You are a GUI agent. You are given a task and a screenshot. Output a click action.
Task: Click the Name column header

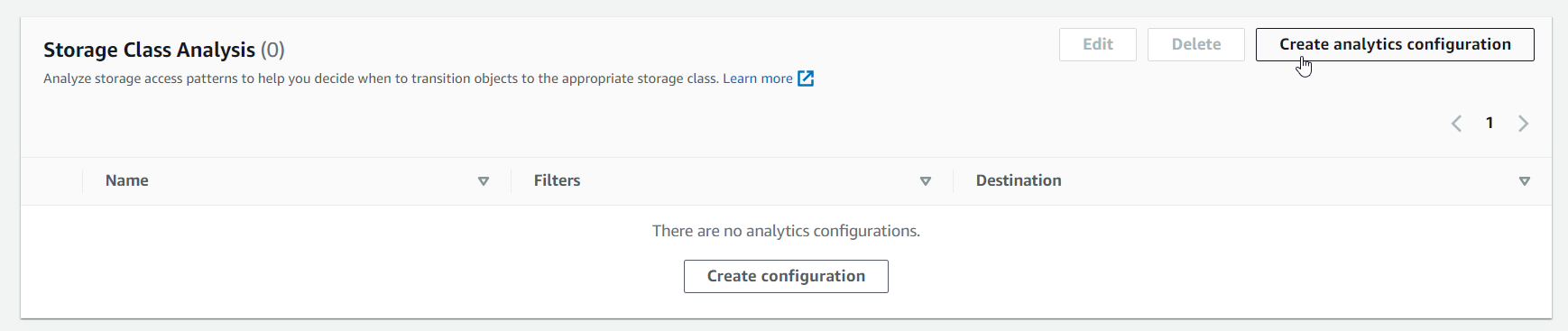point(127,180)
